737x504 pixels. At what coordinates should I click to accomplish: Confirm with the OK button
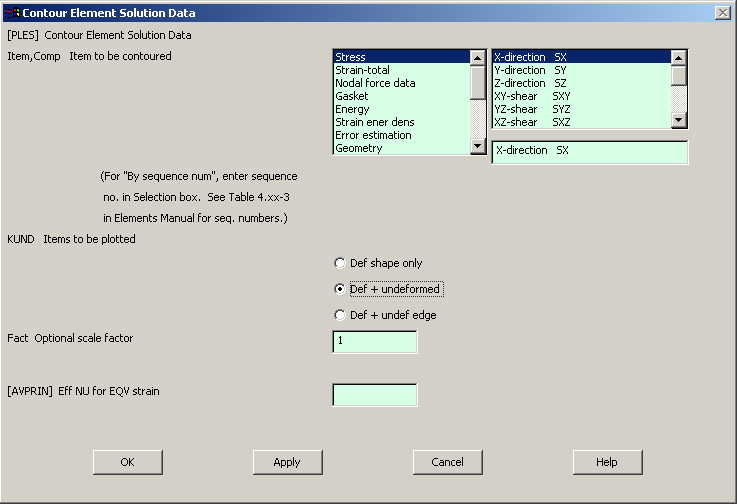click(x=127, y=462)
